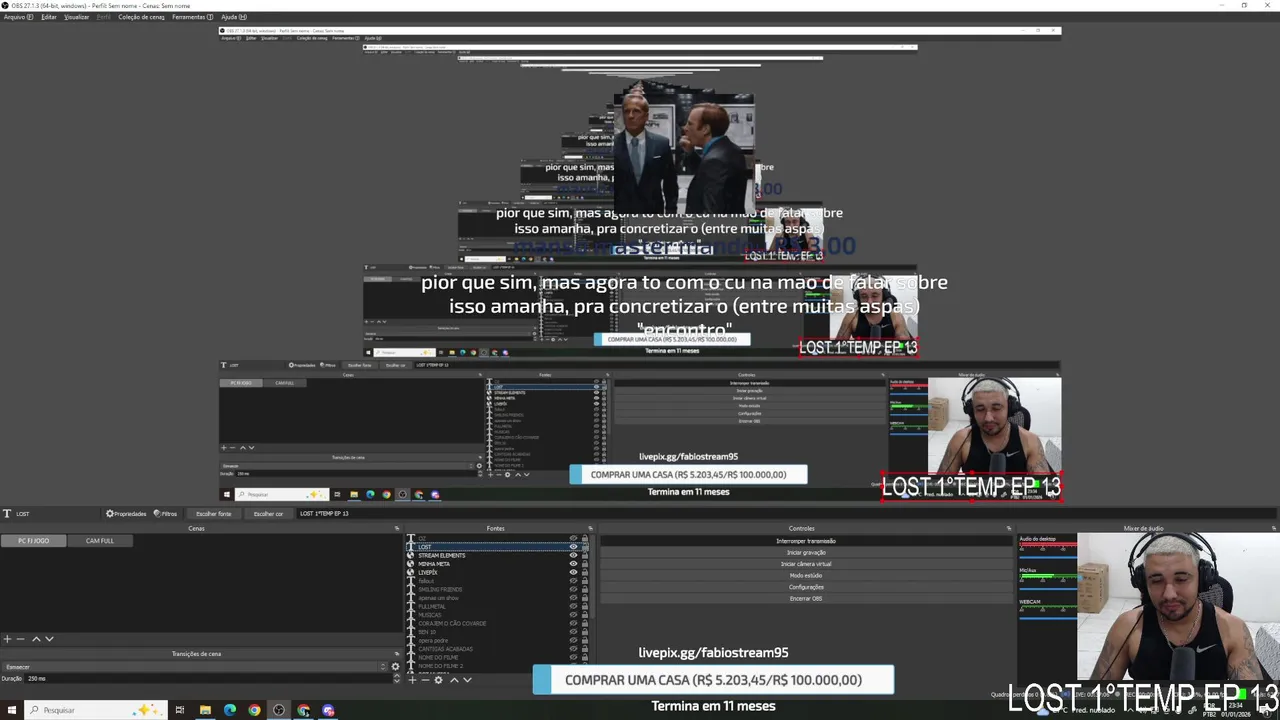Click the globe icon of STREAM ELEMENTS source
Viewport: 1280px width, 720px height.
pyautogui.click(x=410, y=555)
